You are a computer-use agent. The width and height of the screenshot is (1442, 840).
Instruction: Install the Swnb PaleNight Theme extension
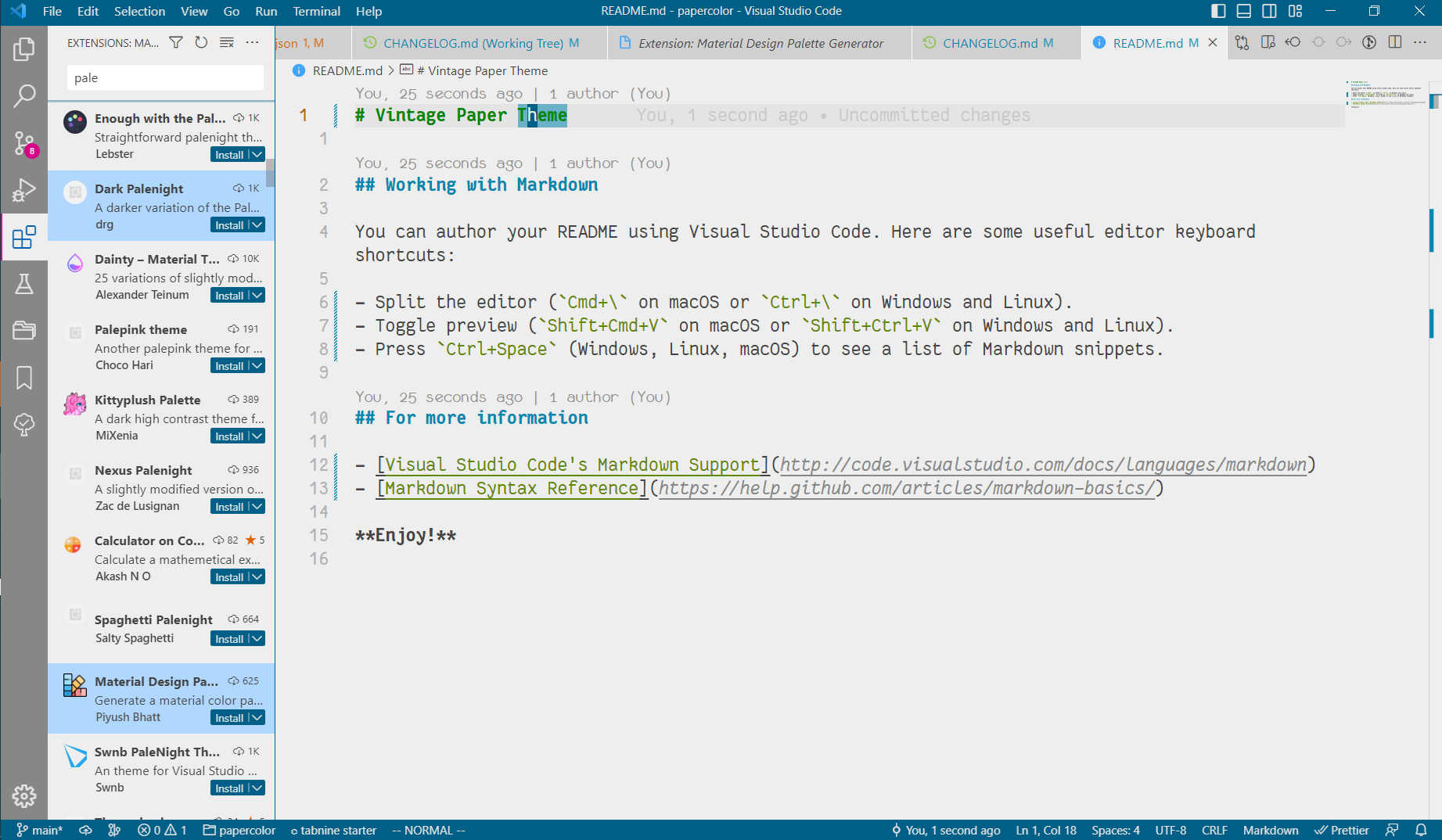pyautogui.click(x=229, y=788)
